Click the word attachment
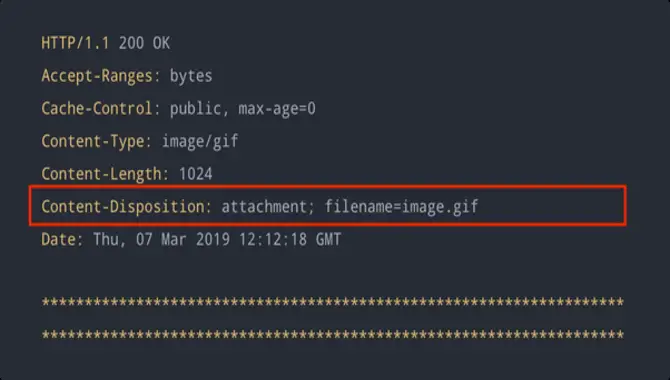 pyautogui.click(x=264, y=206)
